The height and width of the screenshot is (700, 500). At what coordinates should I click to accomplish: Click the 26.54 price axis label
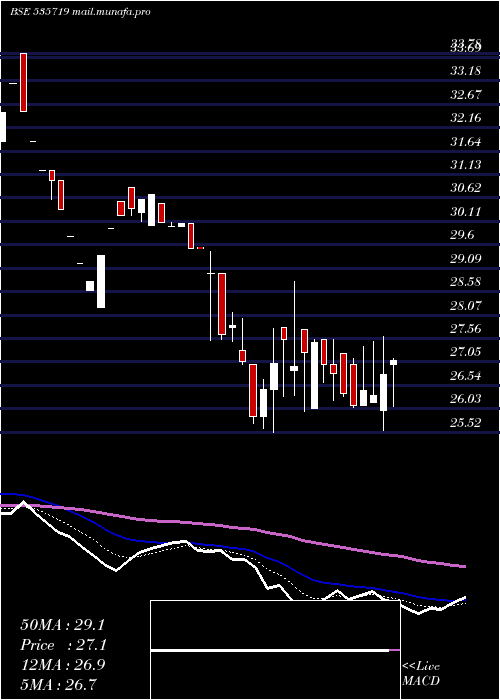point(465,376)
